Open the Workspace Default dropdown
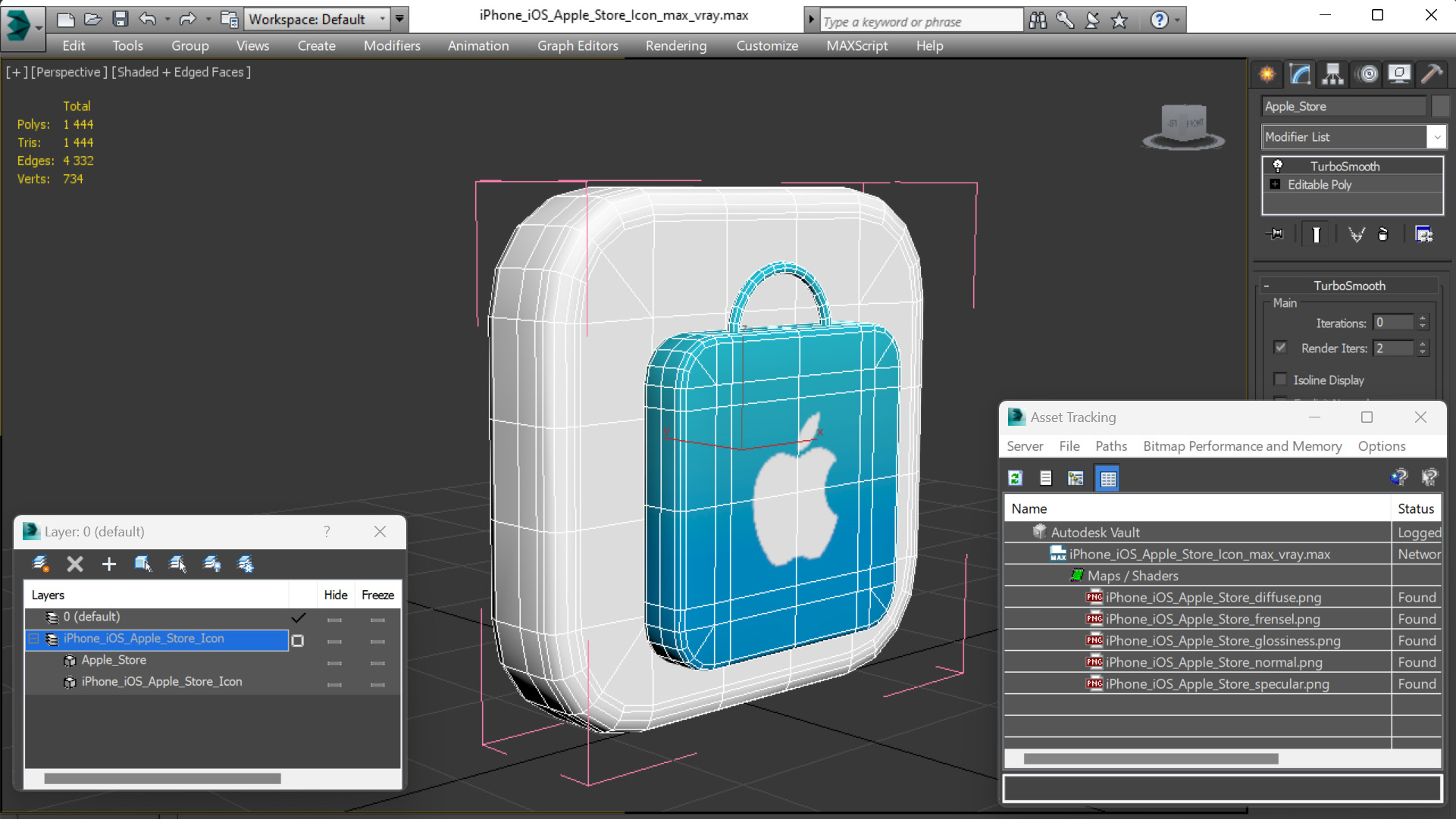This screenshot has width=1456, height=819. click(382, 19)
